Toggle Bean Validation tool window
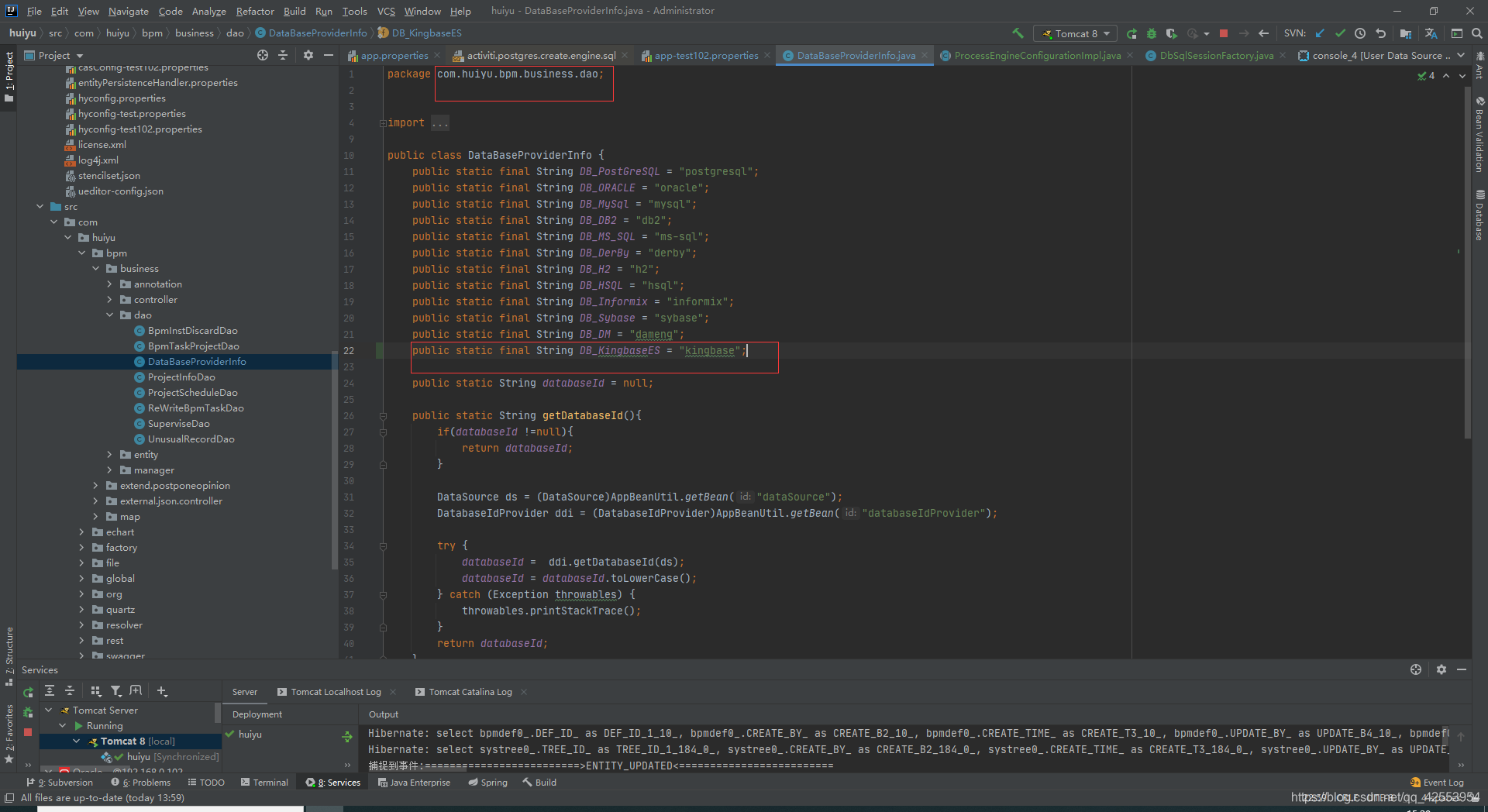 click(1480, 135)
